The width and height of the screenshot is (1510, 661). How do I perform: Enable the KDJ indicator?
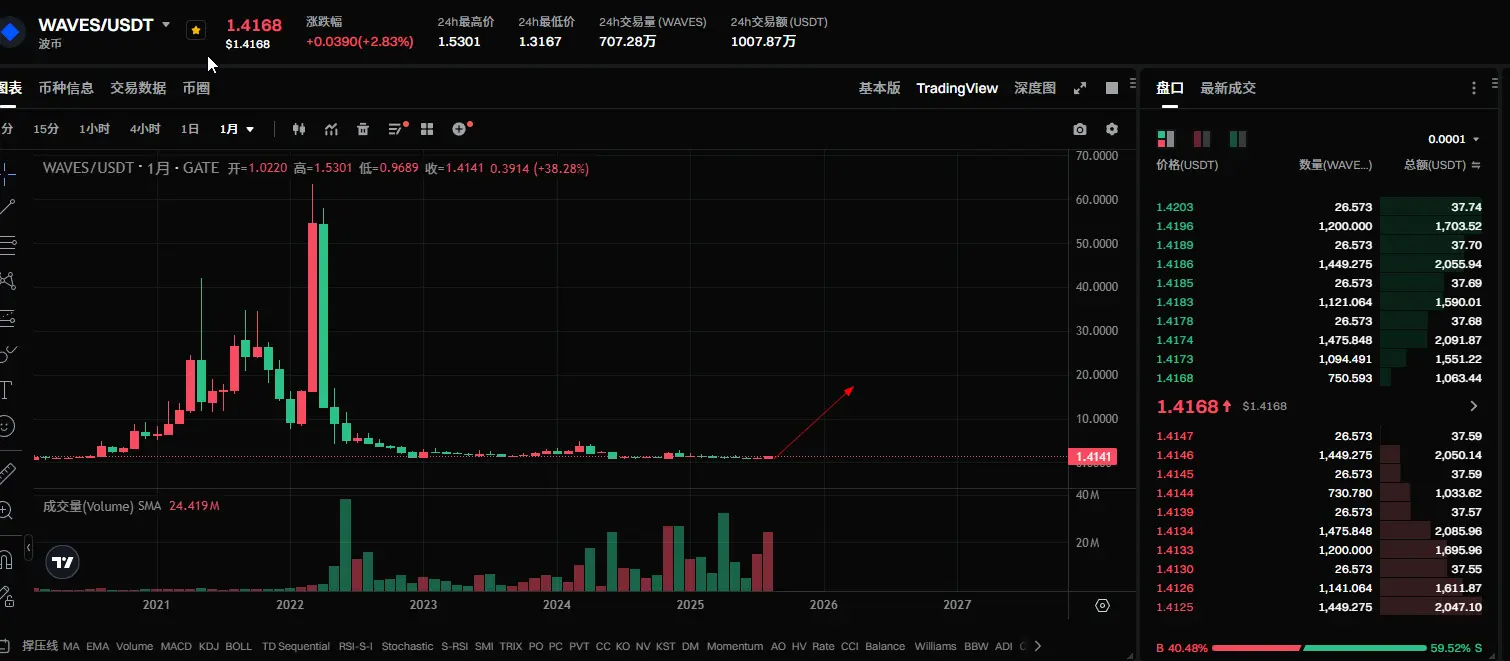pyautogui.click(x=209, y=646)
